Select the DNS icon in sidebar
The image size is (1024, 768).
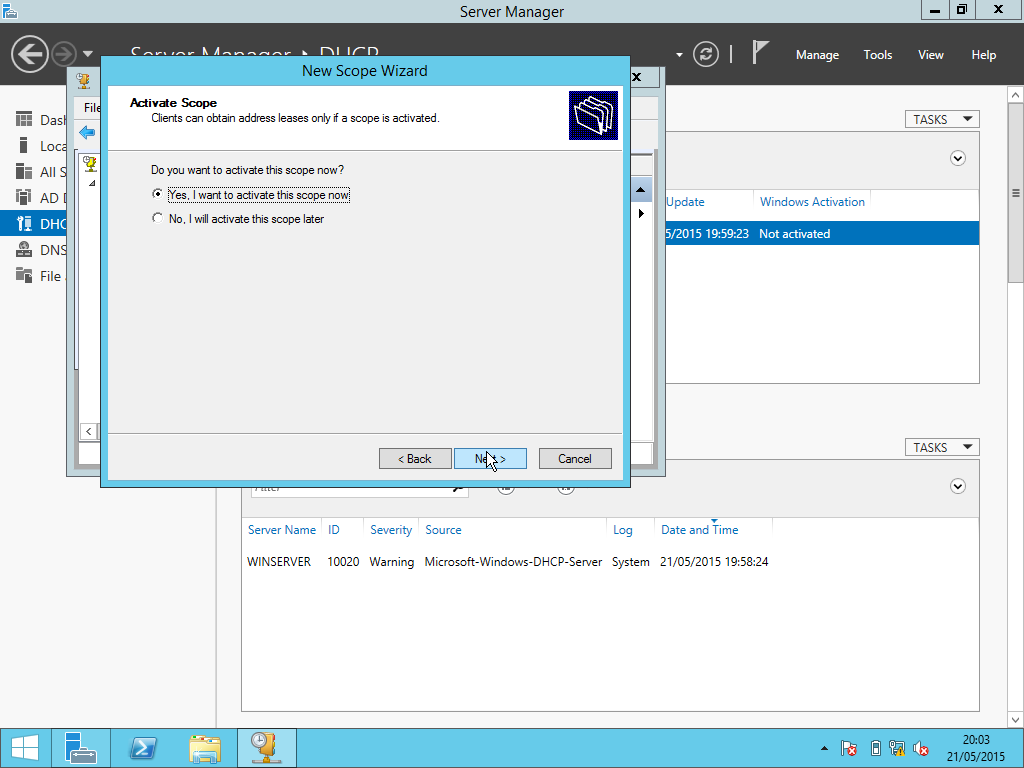24,249
